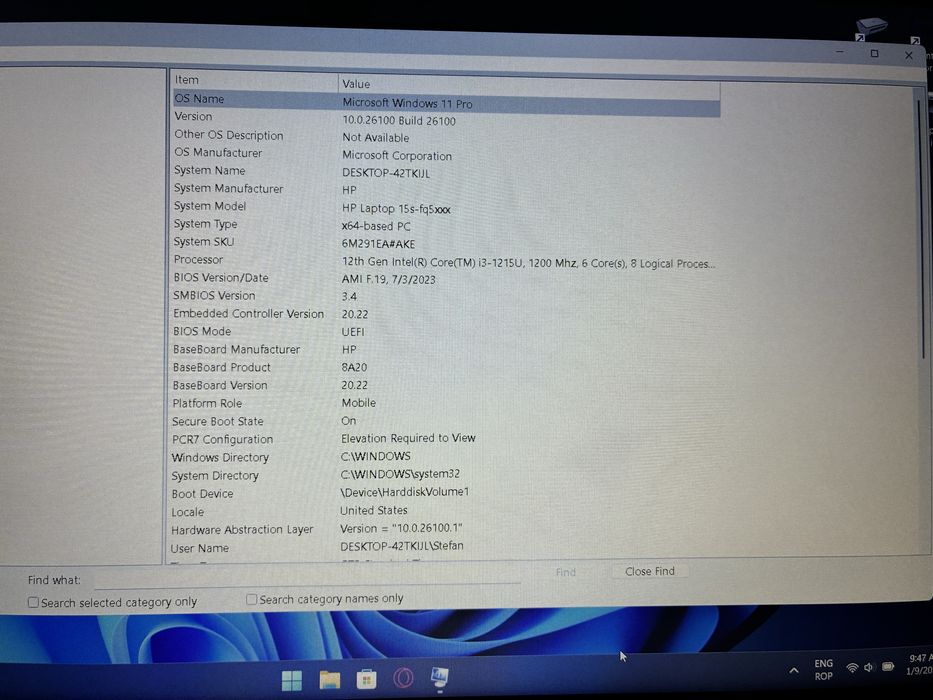The height and width of the screenshot is (700, 933).
Task: Click the speaker volume tray icon
Action: [869, 667]
